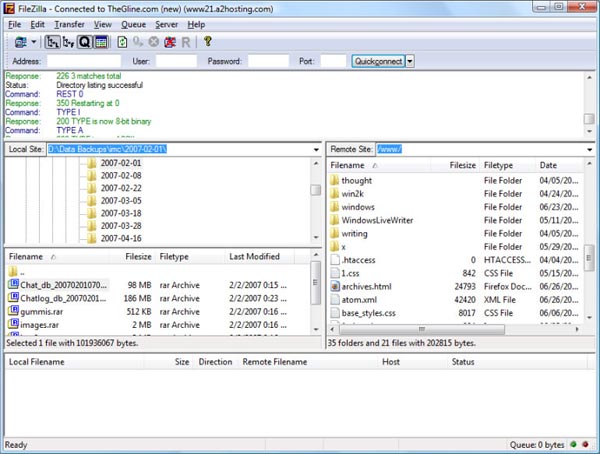Sort local files by Filesize column
600x454 pixels.
pos(138,257)
